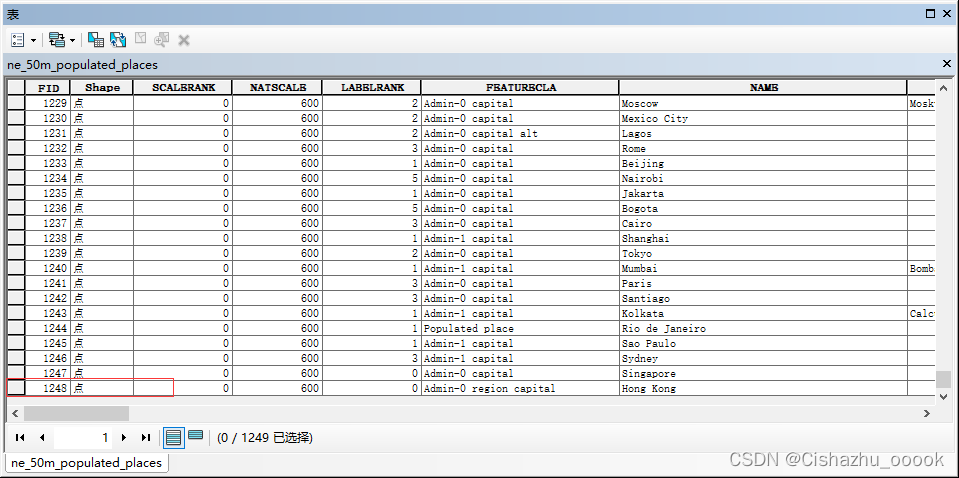Select the row for FID 1248
Screen dimensions: 959x478
[16, 388]
